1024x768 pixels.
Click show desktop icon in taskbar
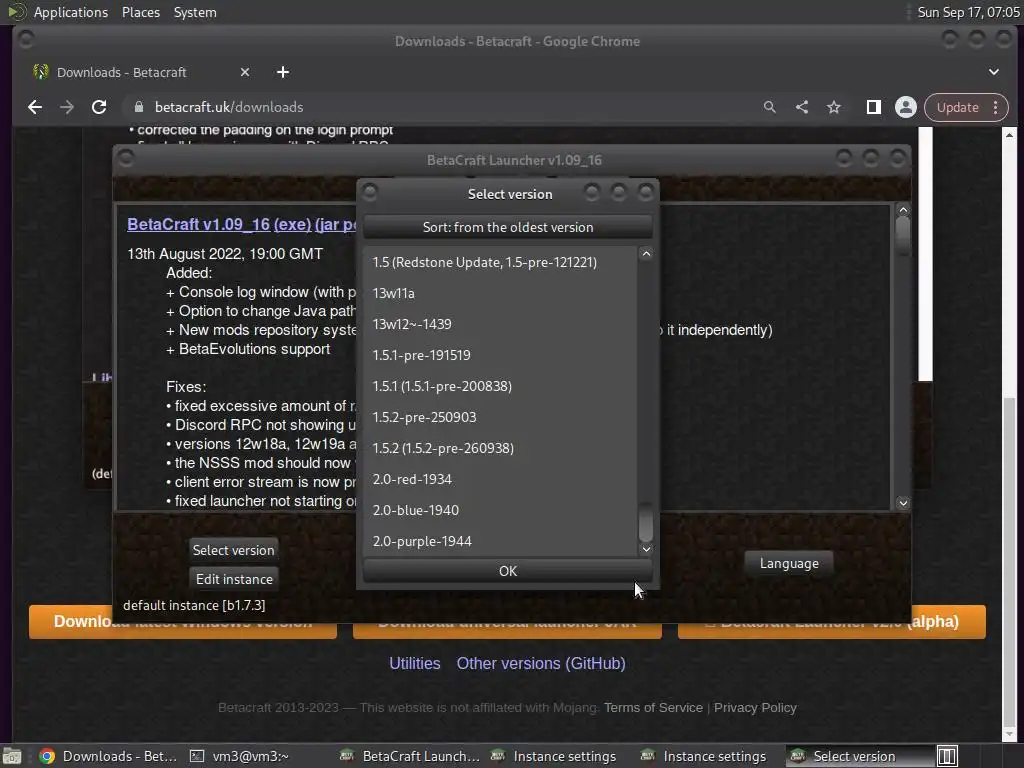point(11,756)
